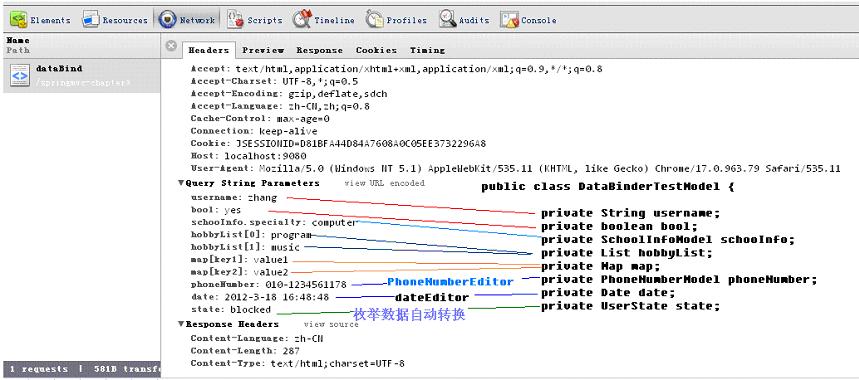Viewport: 859px width, 380px height.
Task: Click the bool: yes parameter
Action: pos(216,210)
